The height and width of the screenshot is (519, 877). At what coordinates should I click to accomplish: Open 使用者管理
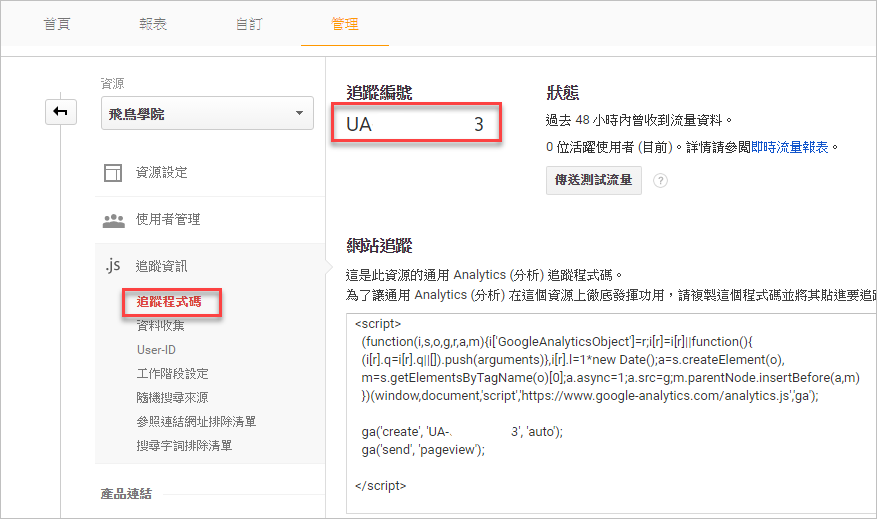click(168, 219)
